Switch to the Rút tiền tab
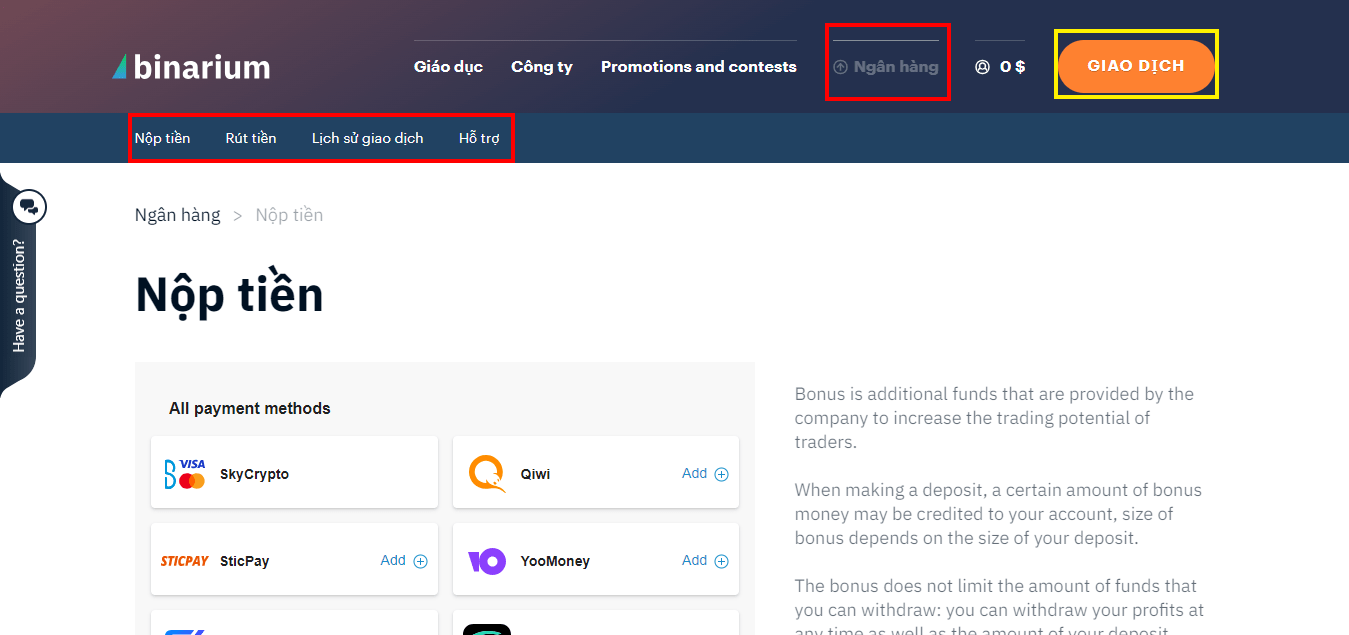 point(251,138)
